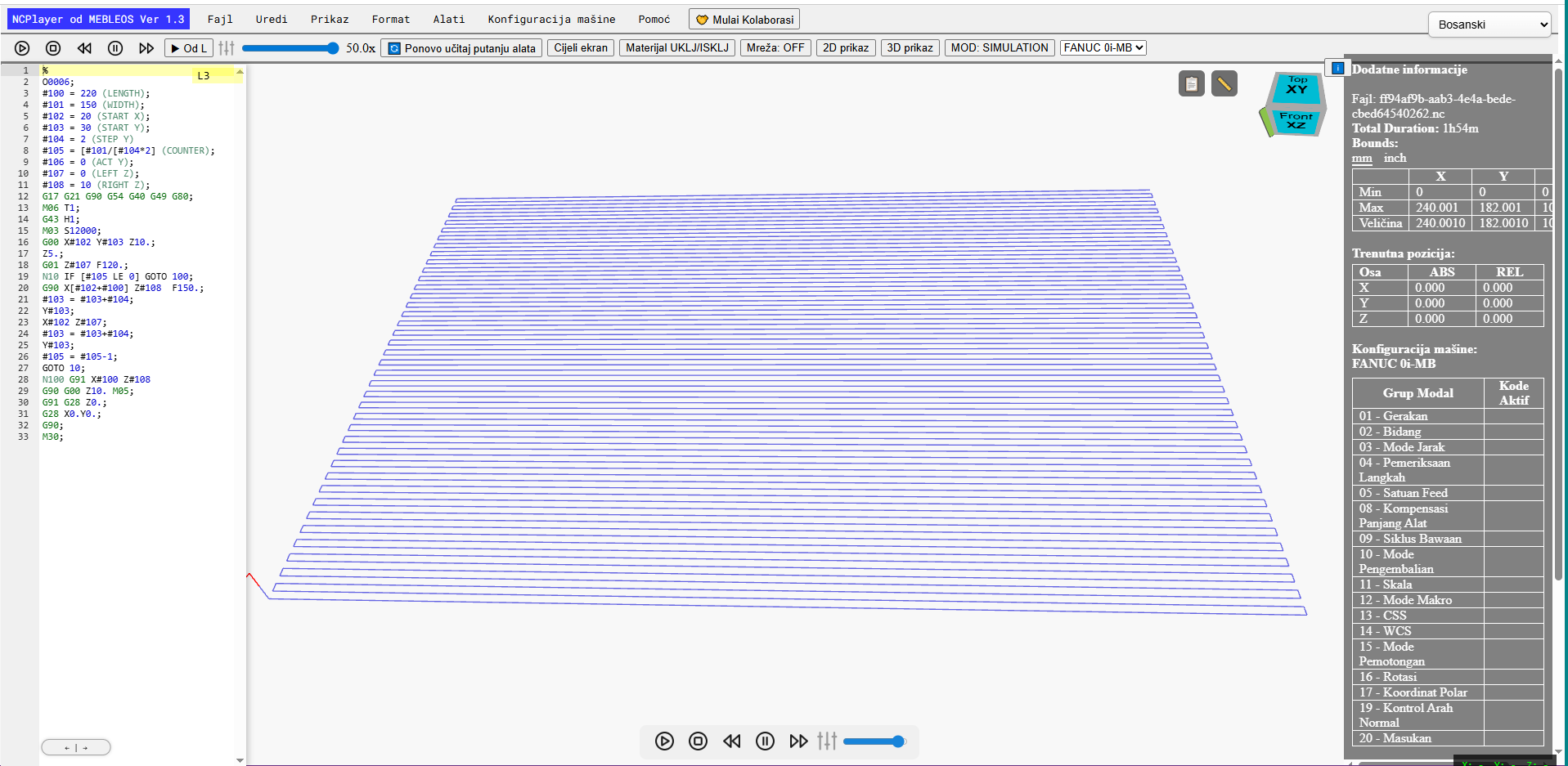Click the top toolbar fast-forward icon
This screenshot has height=766, width=1568.
pyautogui.click(x=146, y=48)
